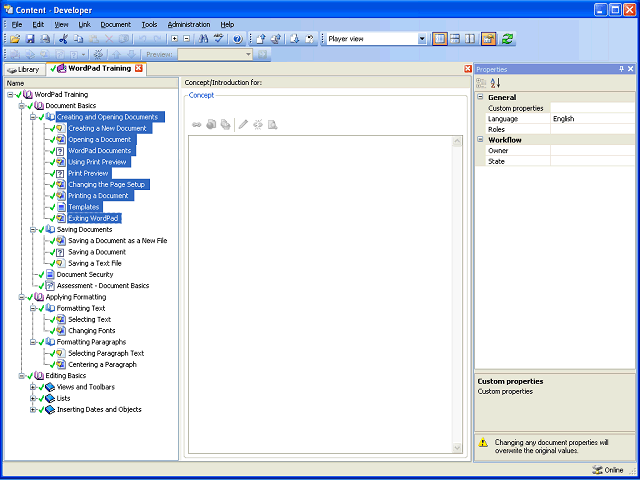The width and height of the screenshot is (640, 480).
Task: Toggle the vertical split layout button
Action: (x=440, y=39)
